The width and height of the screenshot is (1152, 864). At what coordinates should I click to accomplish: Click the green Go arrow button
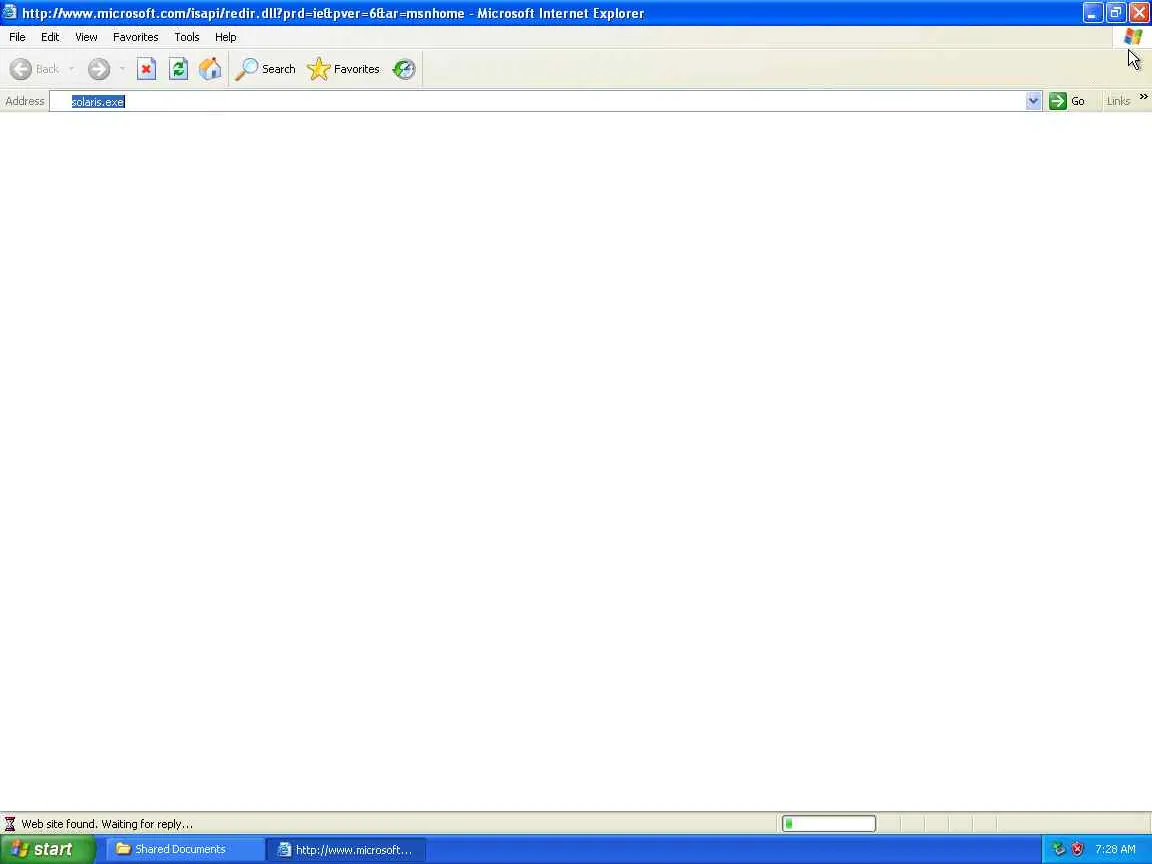click(1068, 101)
